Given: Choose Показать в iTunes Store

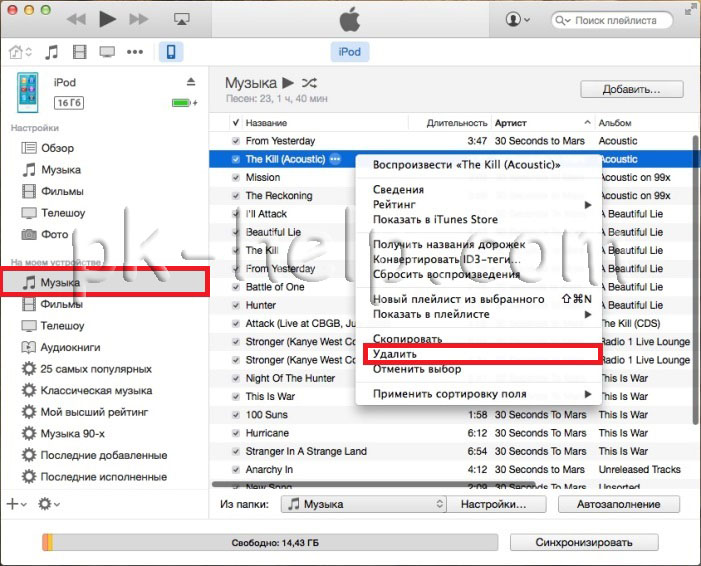Looking at the screenshot, I should [478, 220].
